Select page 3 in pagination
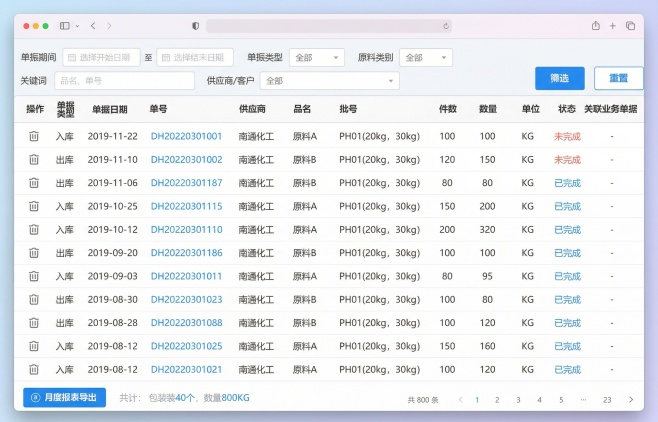Viewport: 658px width, 422px height. click(518, 400)
